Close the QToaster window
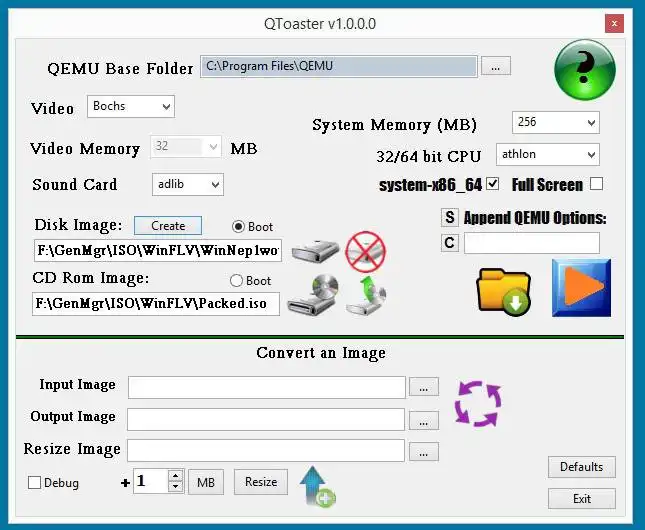The width and height of the screenshot is (645, 530). point(614,23)
